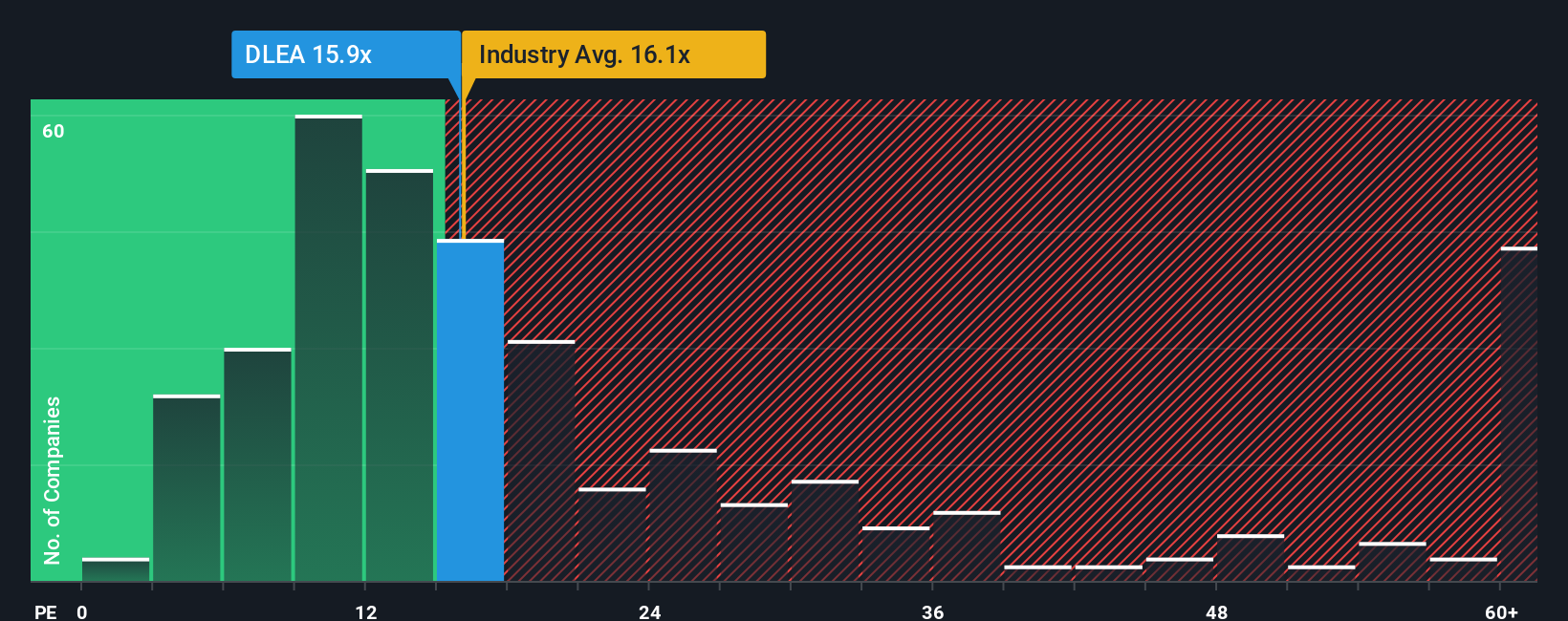Click the '0' x-axis tick label

click(82, 611)
